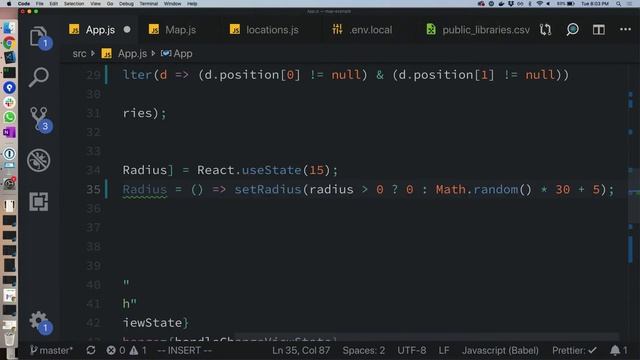Open 1Password from the Dock
640x360 pixels.
click(9, 154)
